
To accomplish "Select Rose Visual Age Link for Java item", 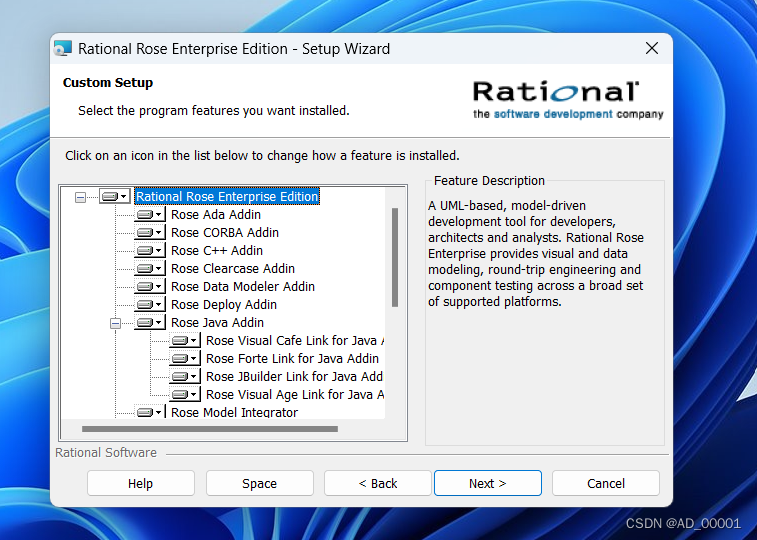I will click(295, 395).
